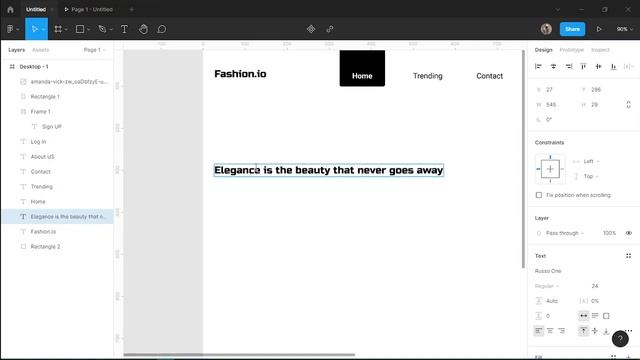Screen dimensions: 640x360
Task: Open Pass through blend mode dropdown
Action: coord(565,233)
